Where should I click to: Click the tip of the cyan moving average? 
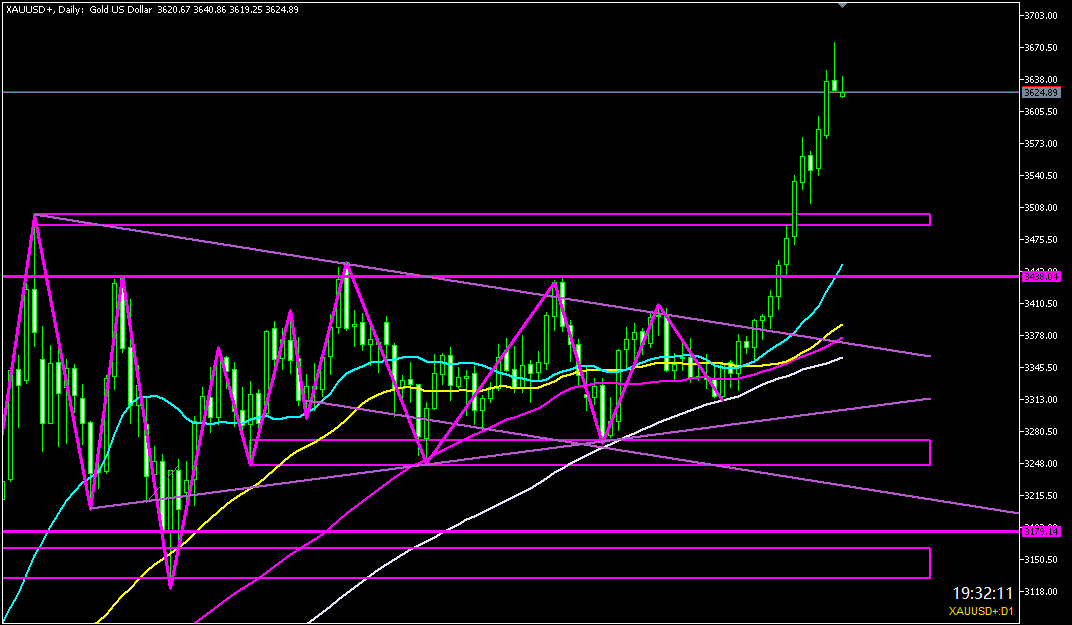pos(842,265)
